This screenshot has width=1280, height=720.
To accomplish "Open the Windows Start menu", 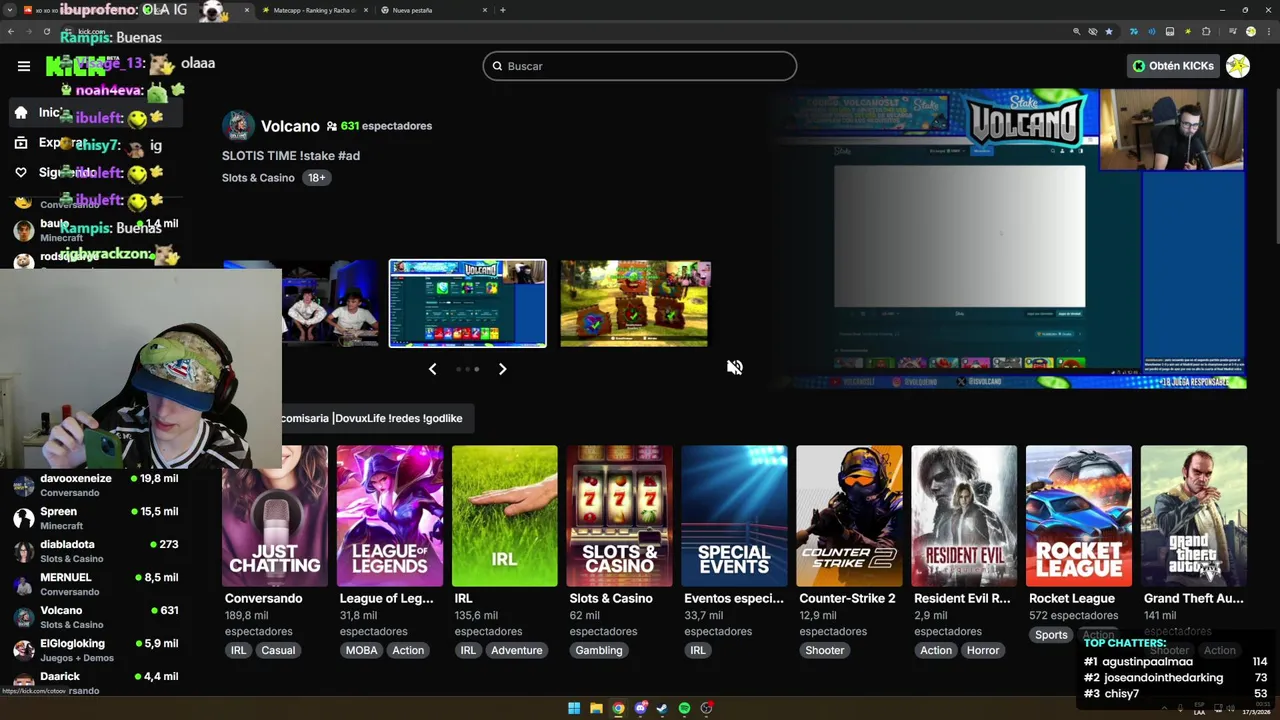I will click(574, 708).
